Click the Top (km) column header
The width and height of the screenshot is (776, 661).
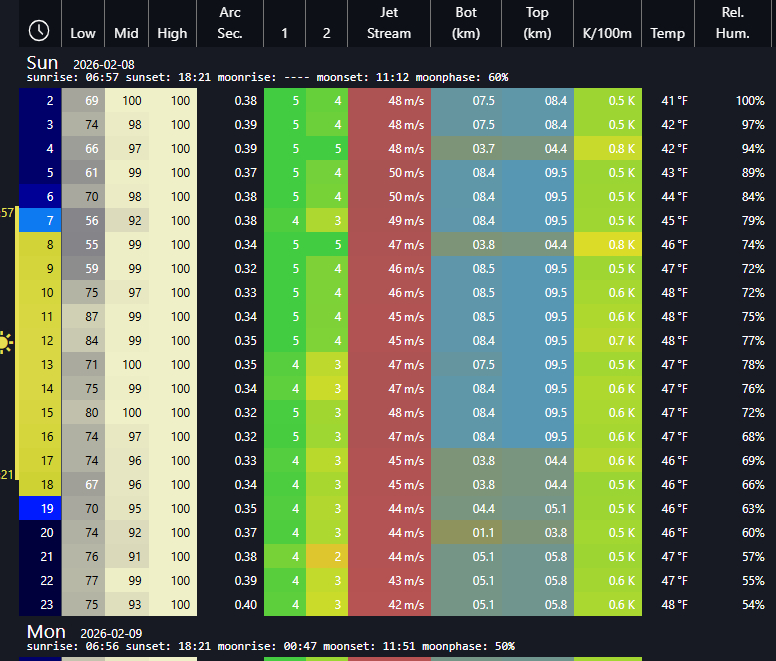tap(537, 23)
